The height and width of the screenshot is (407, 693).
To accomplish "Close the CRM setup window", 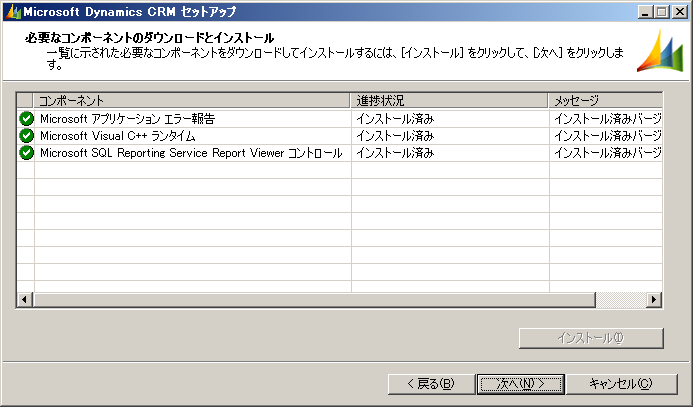I will tap(679, 12).
